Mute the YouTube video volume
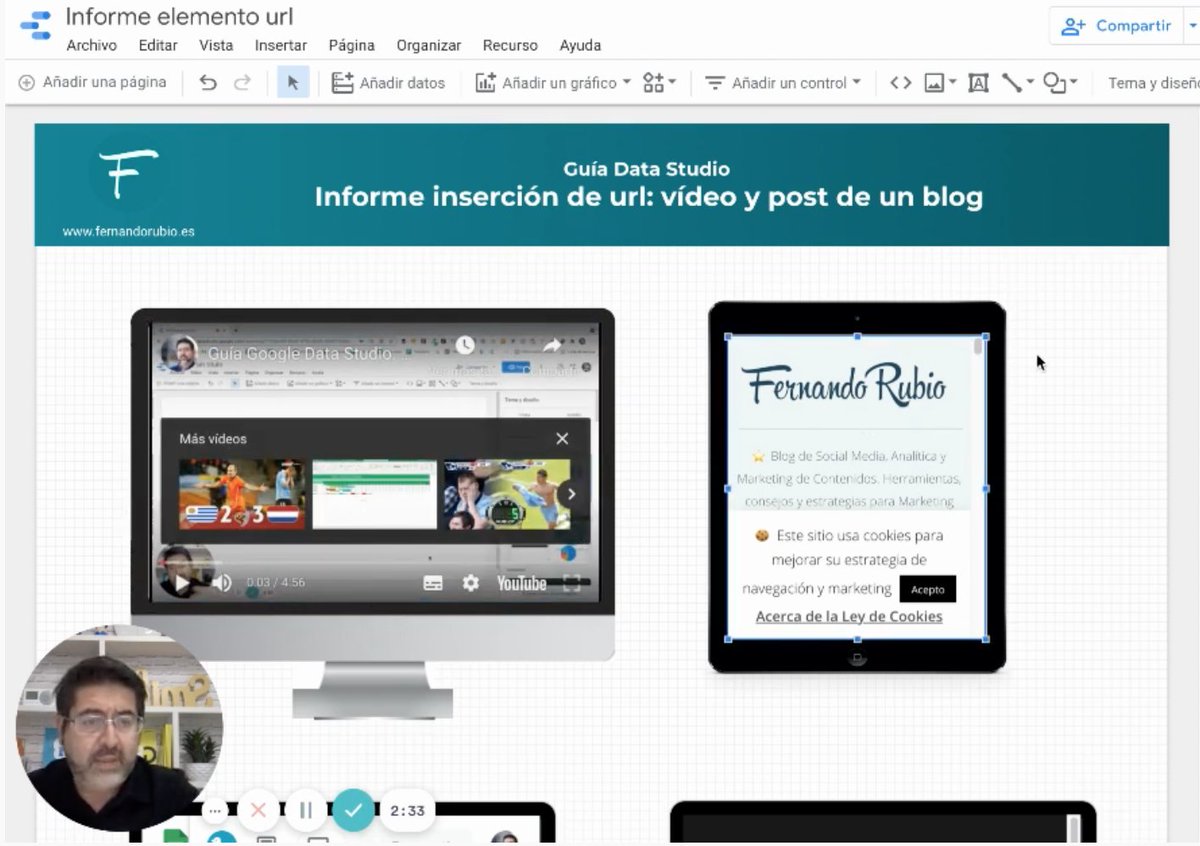 (x=222, y=583)
